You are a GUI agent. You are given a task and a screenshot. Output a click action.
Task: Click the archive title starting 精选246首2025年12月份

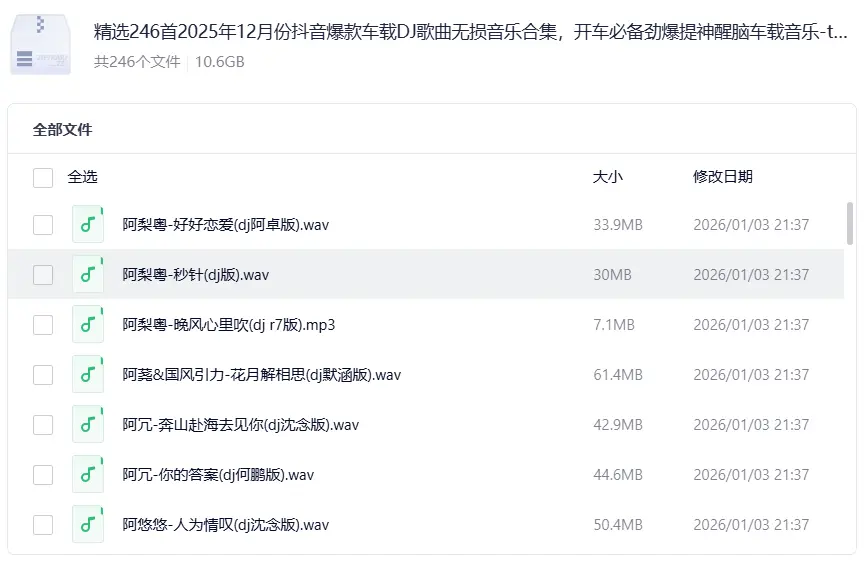coord(471,32)
